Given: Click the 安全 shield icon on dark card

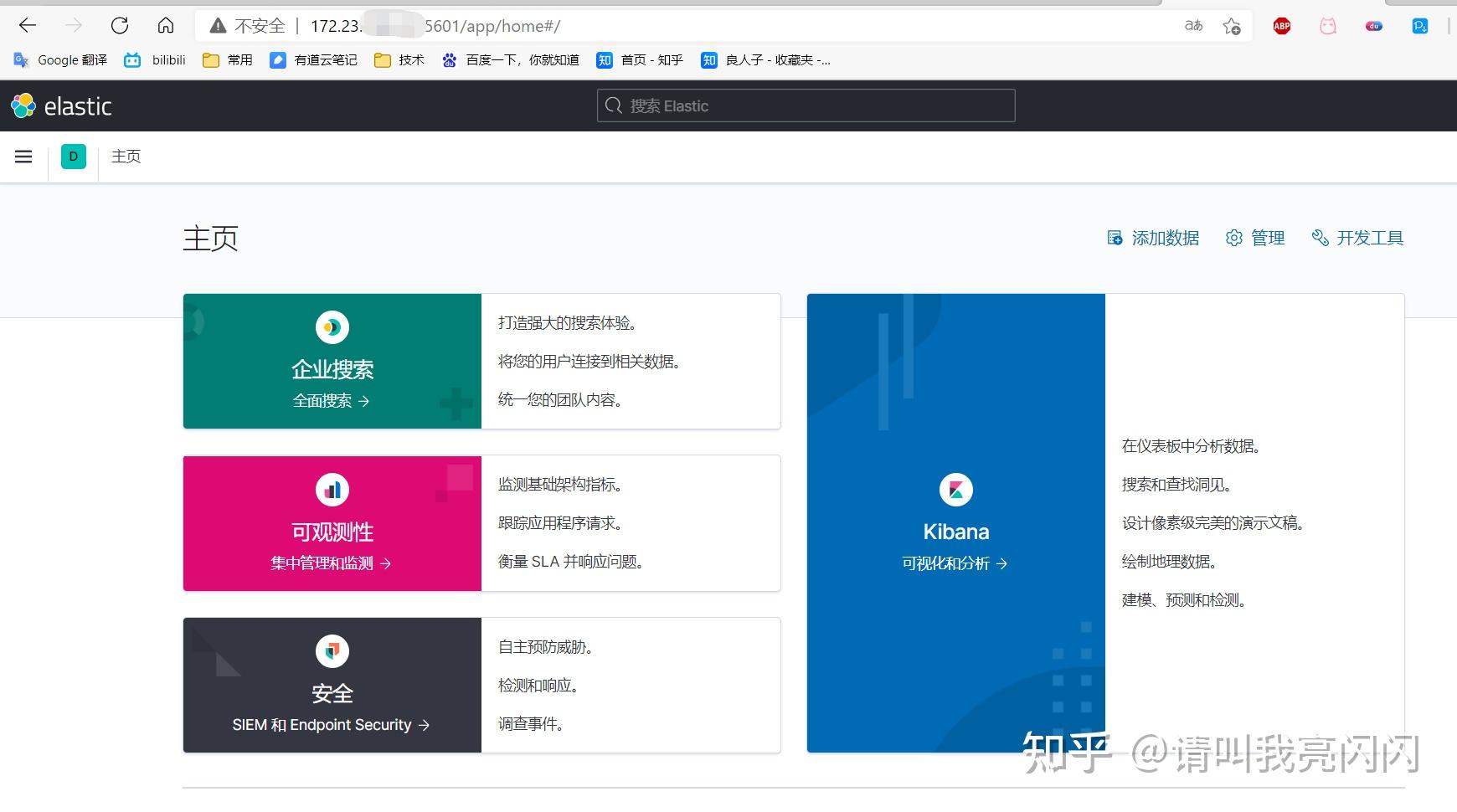Looking at the screenshot, I should 332,650.
